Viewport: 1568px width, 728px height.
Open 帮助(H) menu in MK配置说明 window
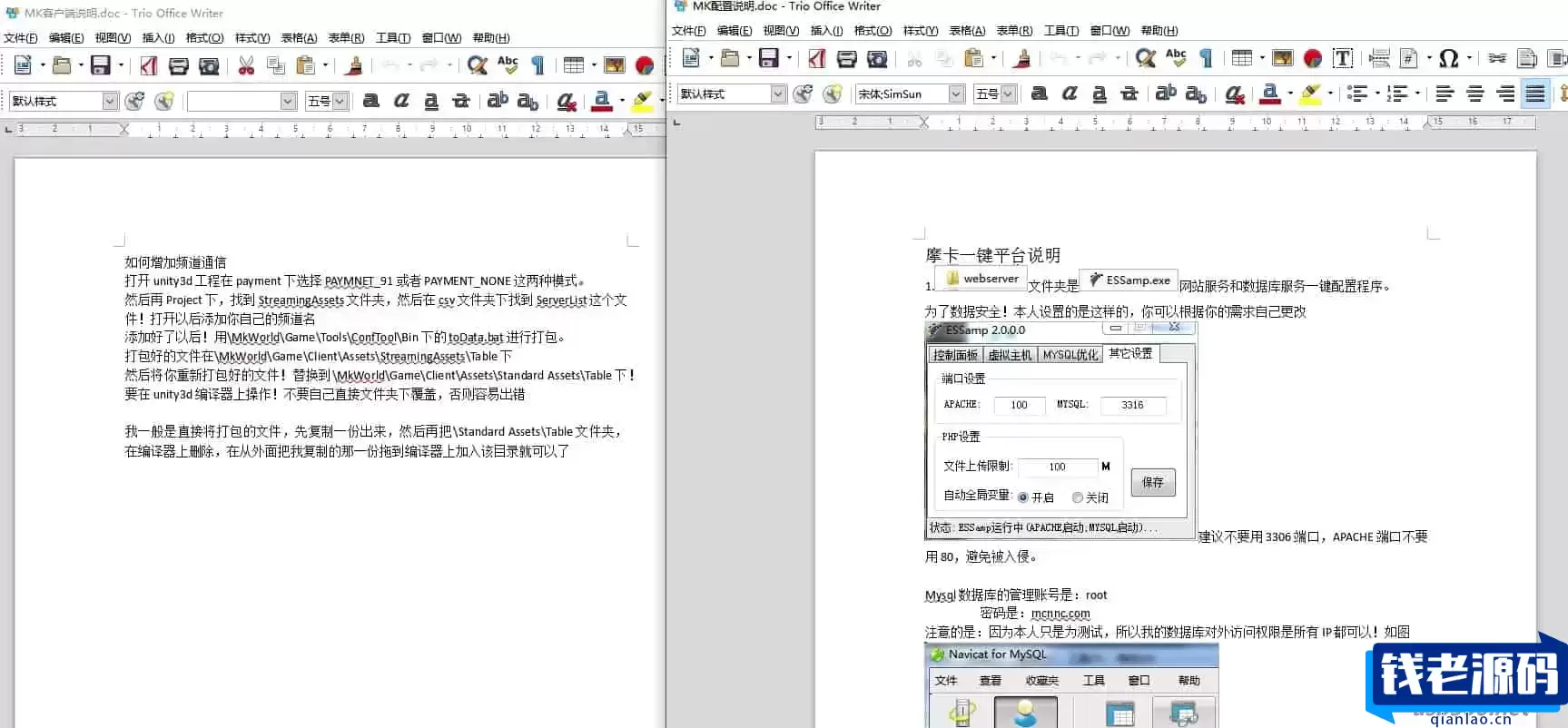(x=1159, y=30)
